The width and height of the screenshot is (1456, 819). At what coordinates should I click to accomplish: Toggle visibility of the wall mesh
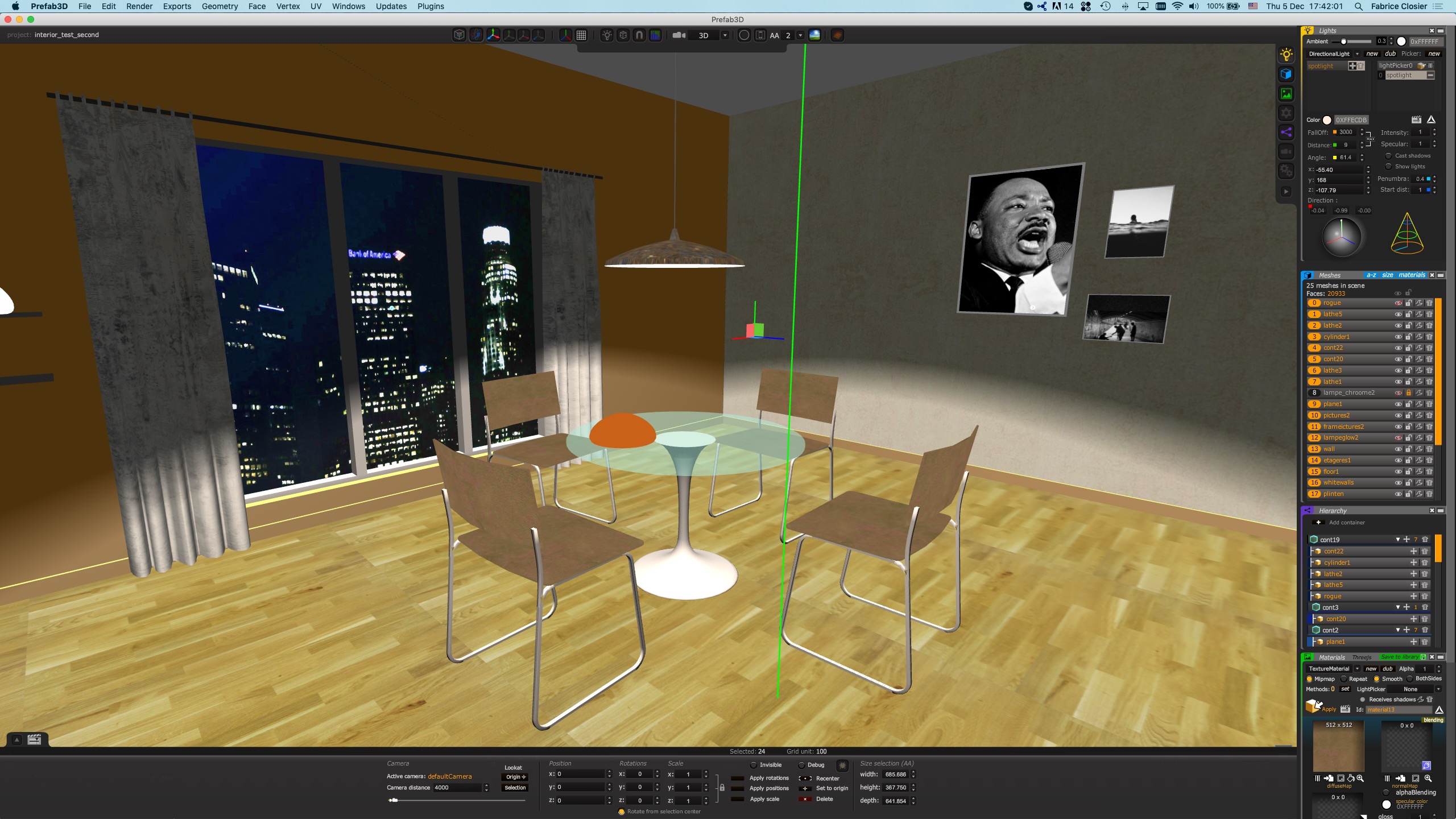click(x=1397, y=449)
